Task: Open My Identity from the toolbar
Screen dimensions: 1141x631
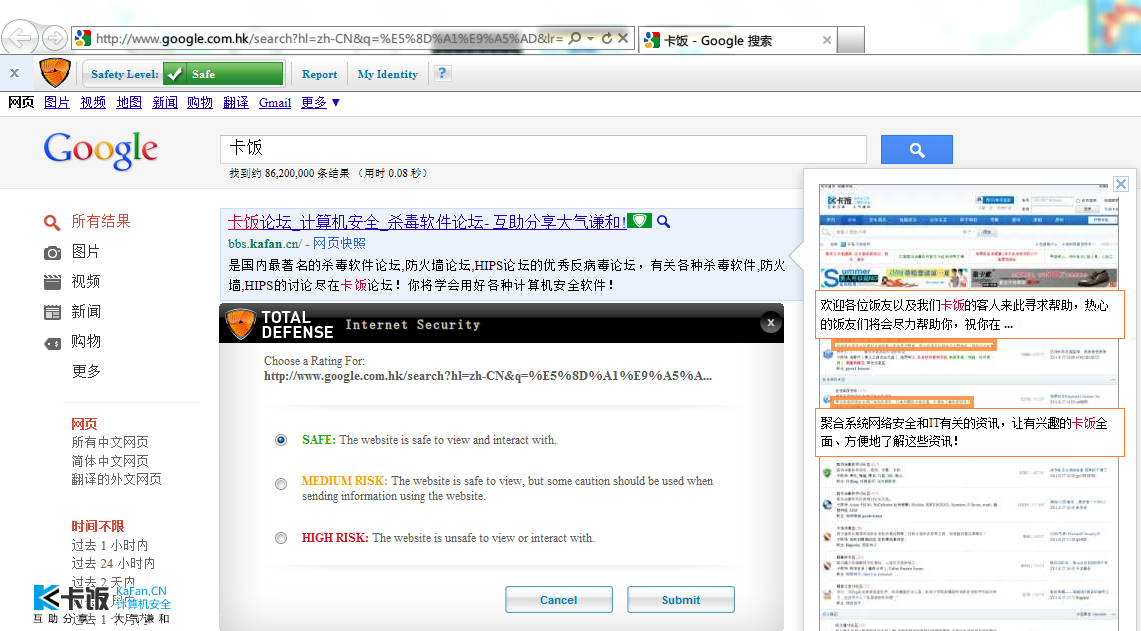Action: click(x=388, y=74)
